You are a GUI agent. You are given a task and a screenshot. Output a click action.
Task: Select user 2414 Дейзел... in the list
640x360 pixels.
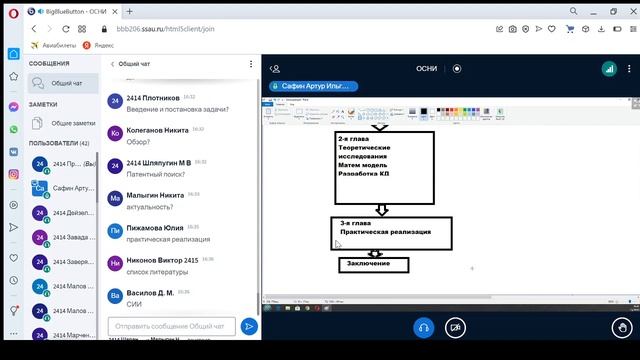click(63, 213)
